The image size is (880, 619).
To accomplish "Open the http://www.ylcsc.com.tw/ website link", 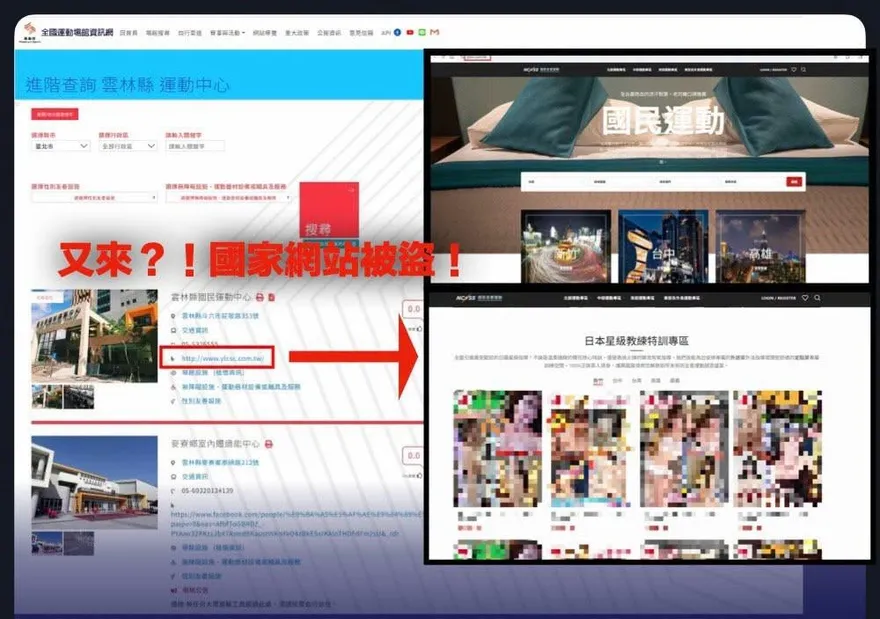I will (x=222, y=358).
